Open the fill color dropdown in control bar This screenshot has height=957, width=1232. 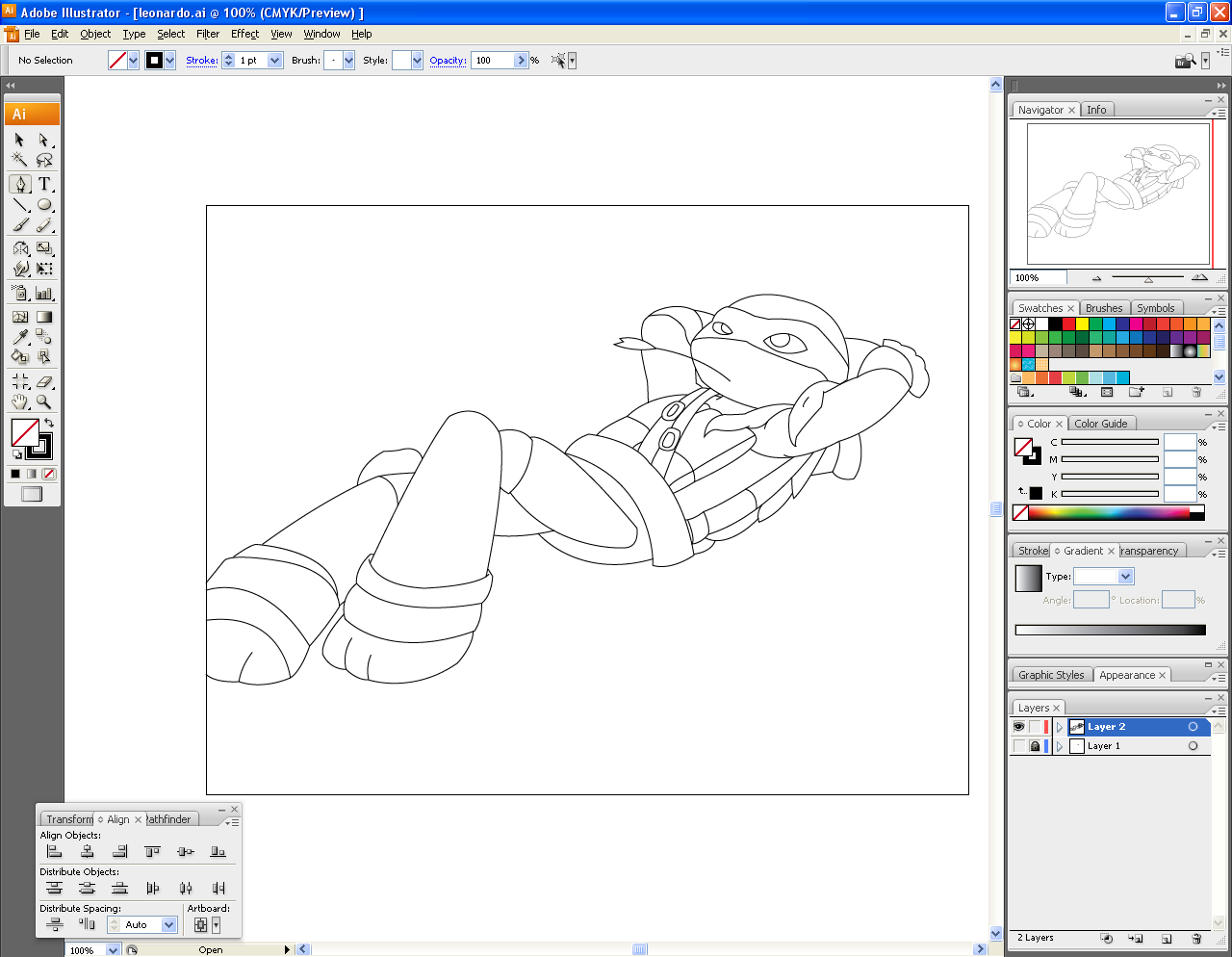[x=133, y=61]
